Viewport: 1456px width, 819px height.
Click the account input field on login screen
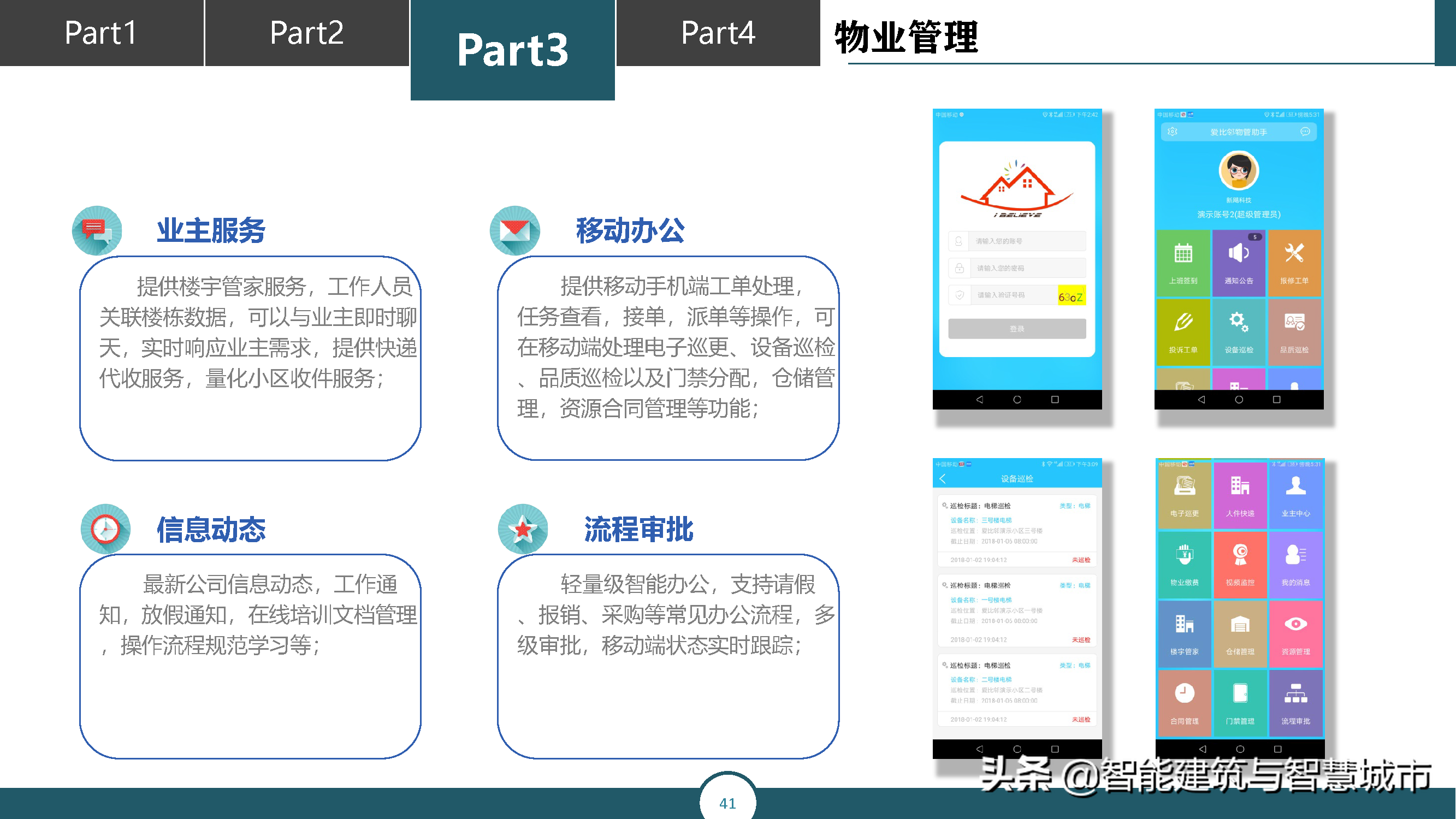click(x=1017, y=241)
